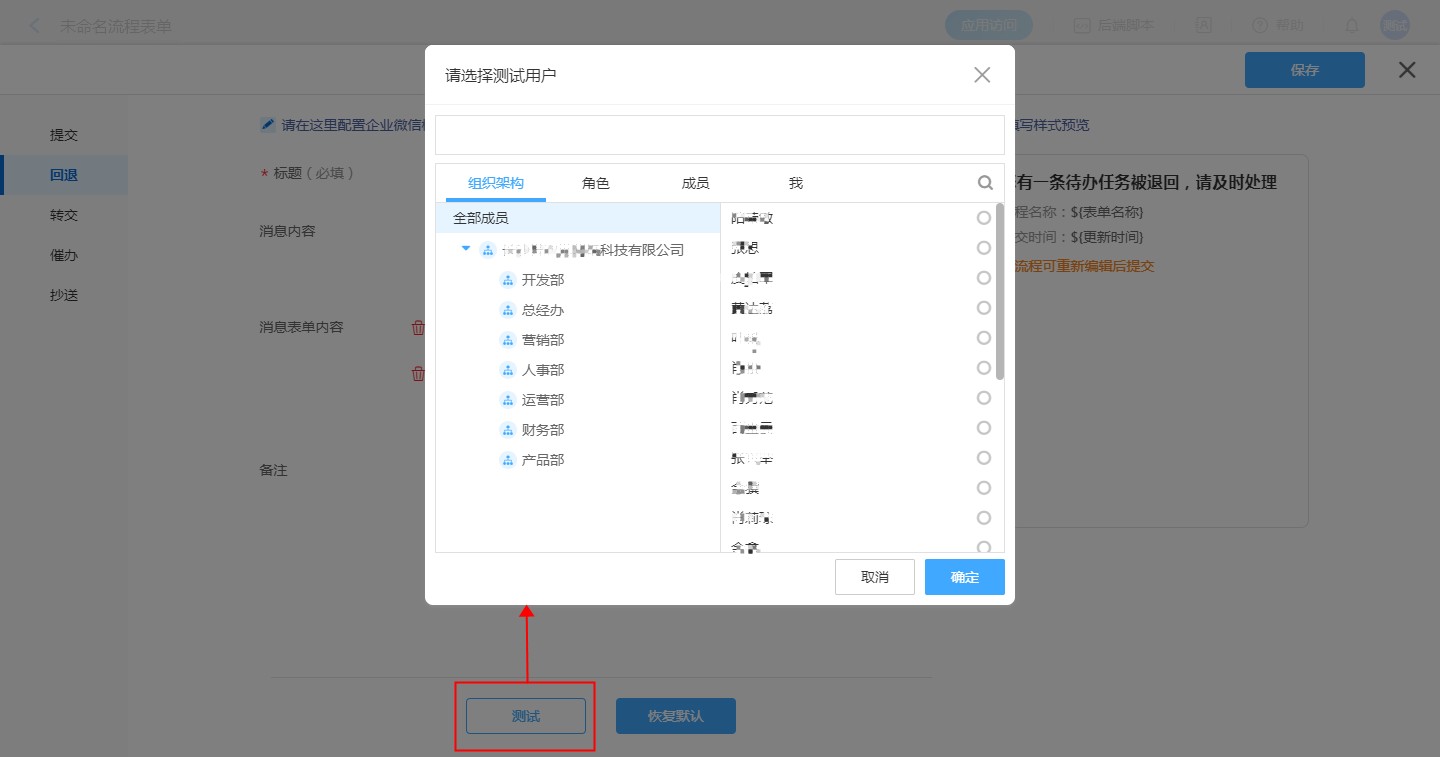The height and width of the screenshot is (757, 1440).
Task: Collapse the company tree node arrow
Action: (466, 249)
